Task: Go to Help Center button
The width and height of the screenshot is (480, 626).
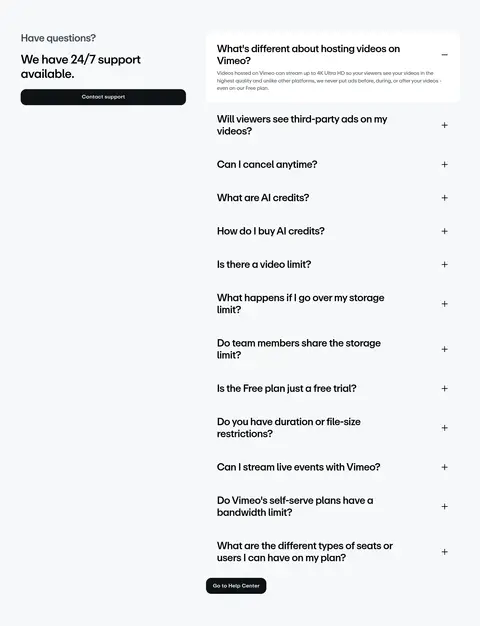Action: (236, 586)
